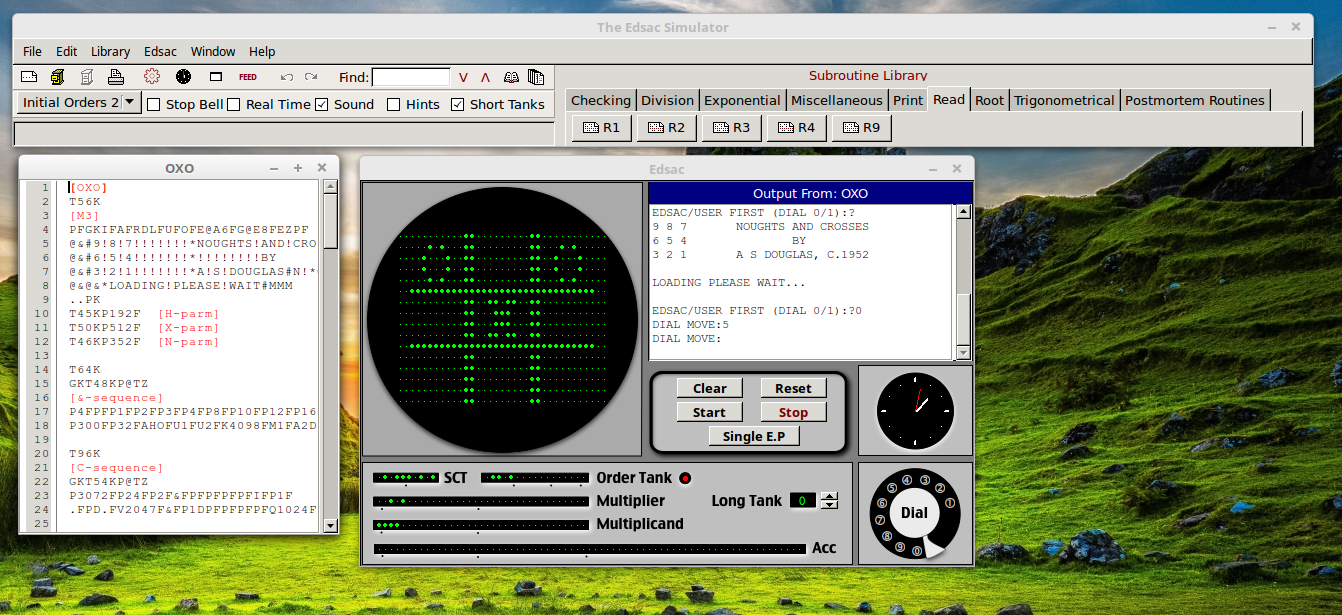Load the R1 subroutine tape
Image resolution: width=1342 pixels, height=615 pixels.
(600, 127)
